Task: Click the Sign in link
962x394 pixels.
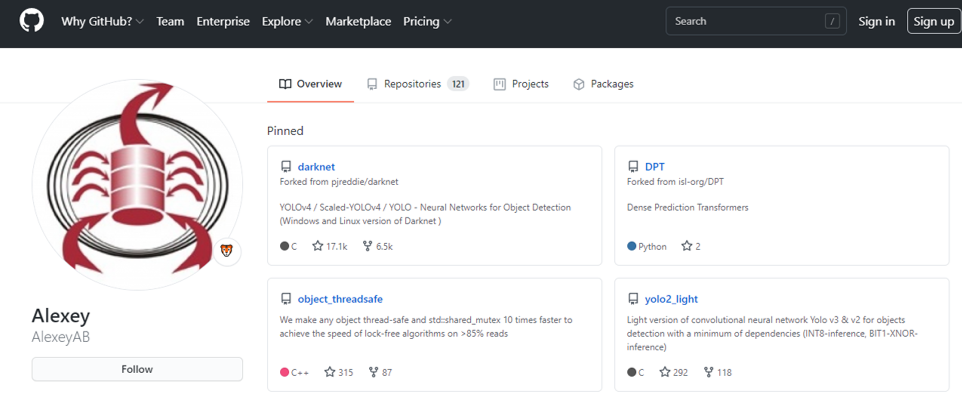Action: coord(877,21)
